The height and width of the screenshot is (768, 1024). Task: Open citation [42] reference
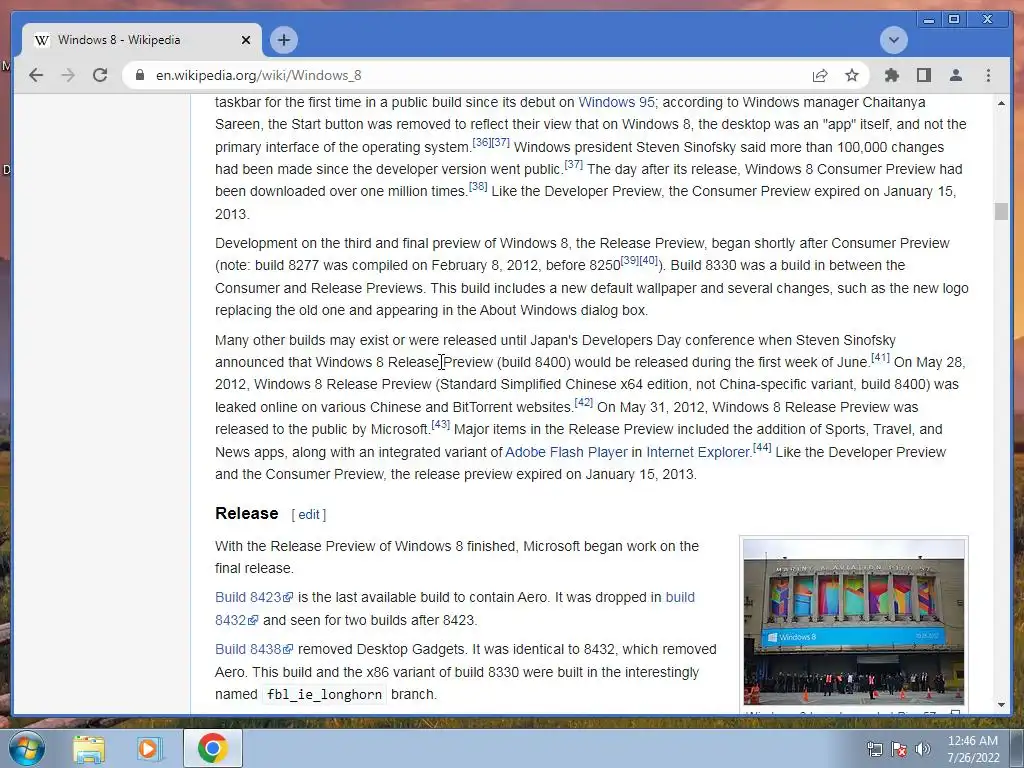coord(584,402)
